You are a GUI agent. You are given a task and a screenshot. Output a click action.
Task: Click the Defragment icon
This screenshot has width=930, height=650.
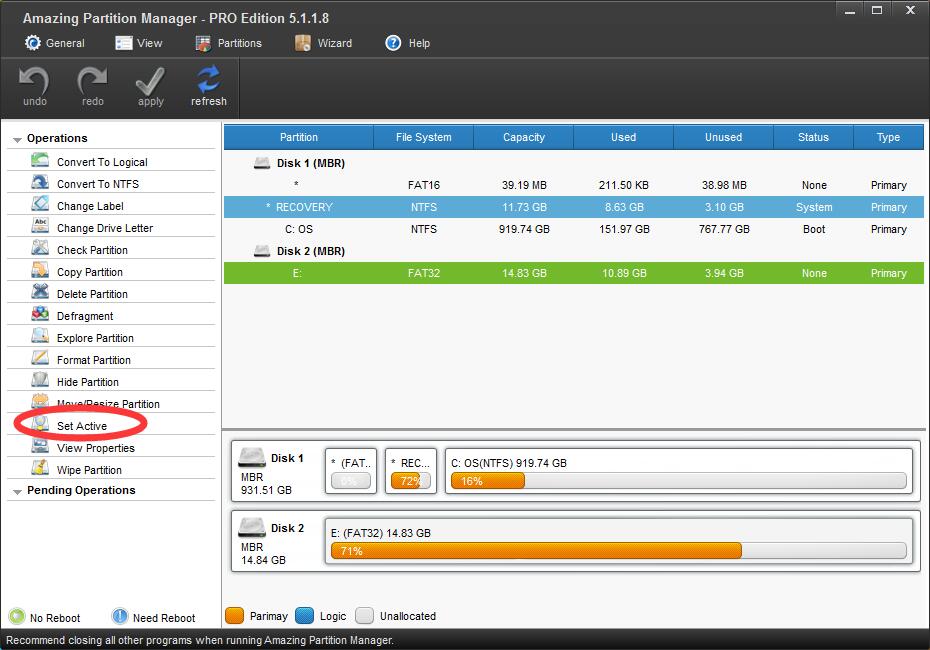[40, 314]
